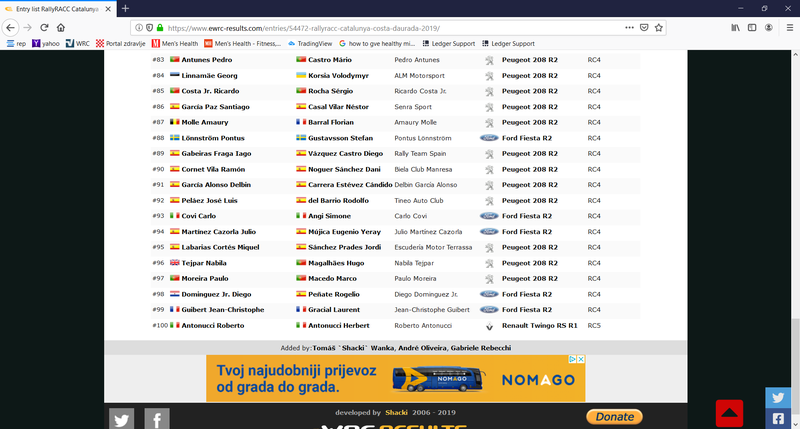Click Renault logo in row #100
Image resolution: width=800 pixels, height=429 pixels.
point(489,326)
